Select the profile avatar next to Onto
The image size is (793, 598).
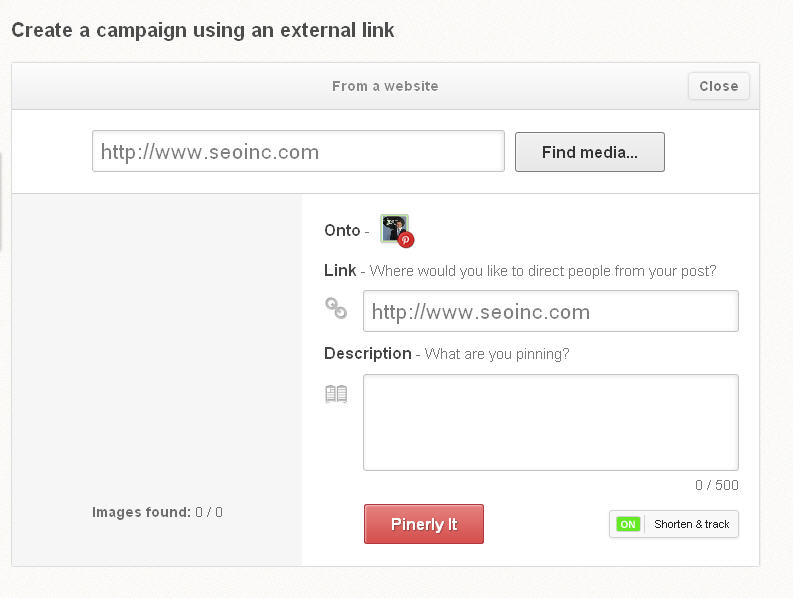click(x=393, y=227)
